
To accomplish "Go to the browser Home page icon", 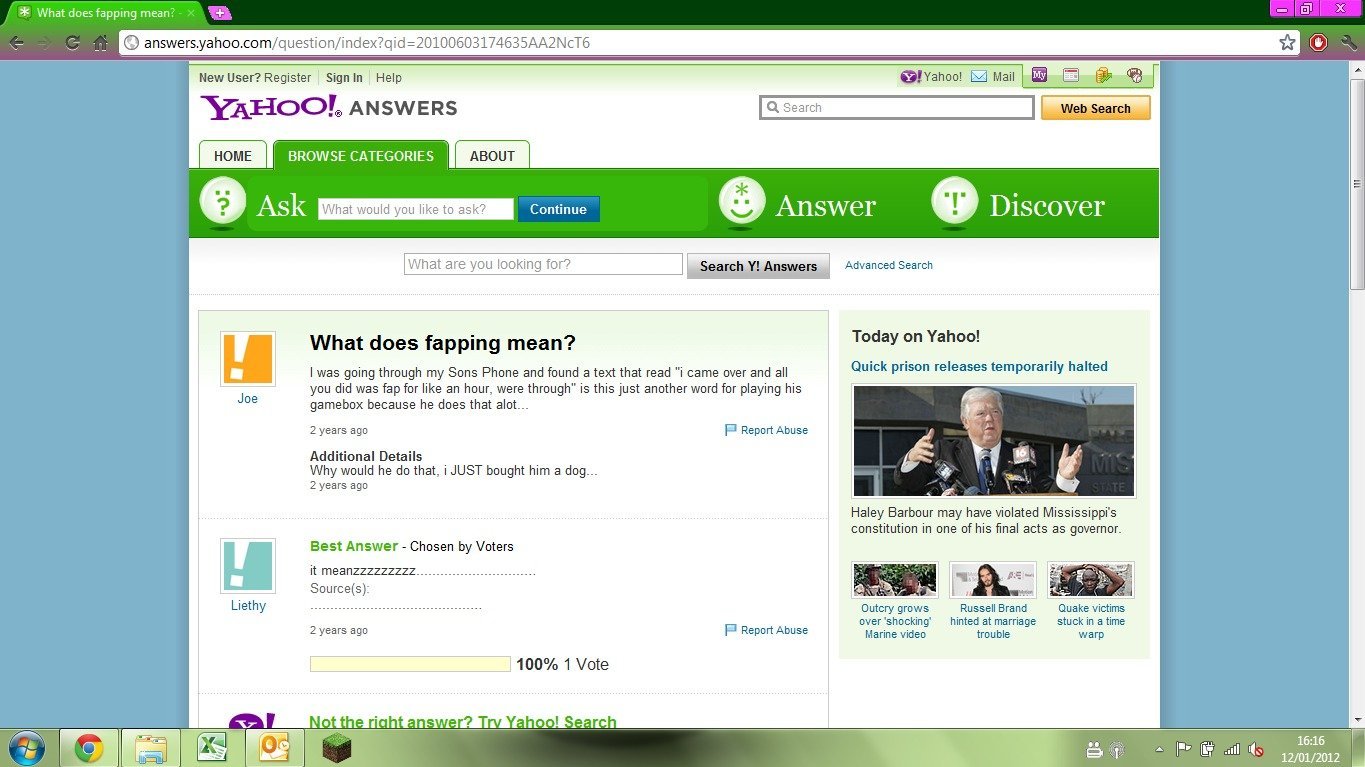I will (100, 43).
